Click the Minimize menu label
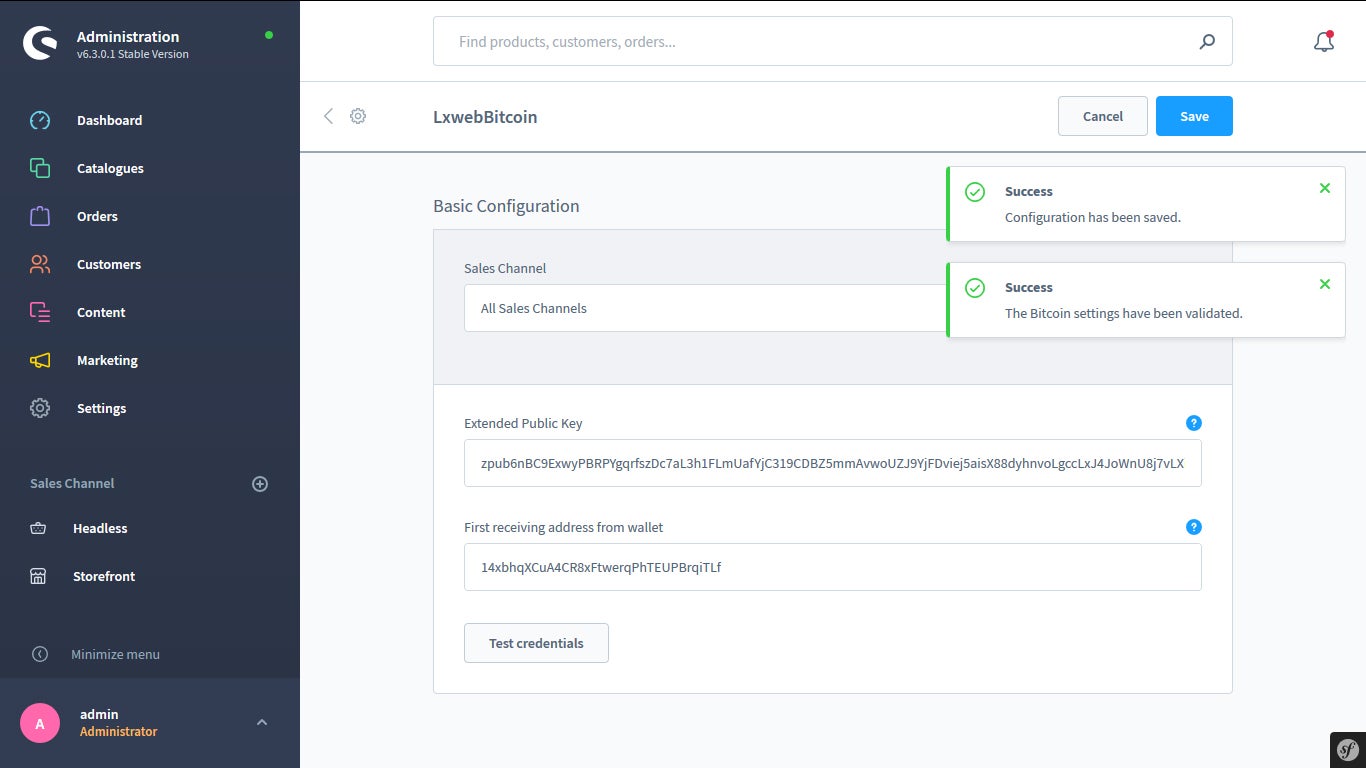 click(x=115, y=654)
